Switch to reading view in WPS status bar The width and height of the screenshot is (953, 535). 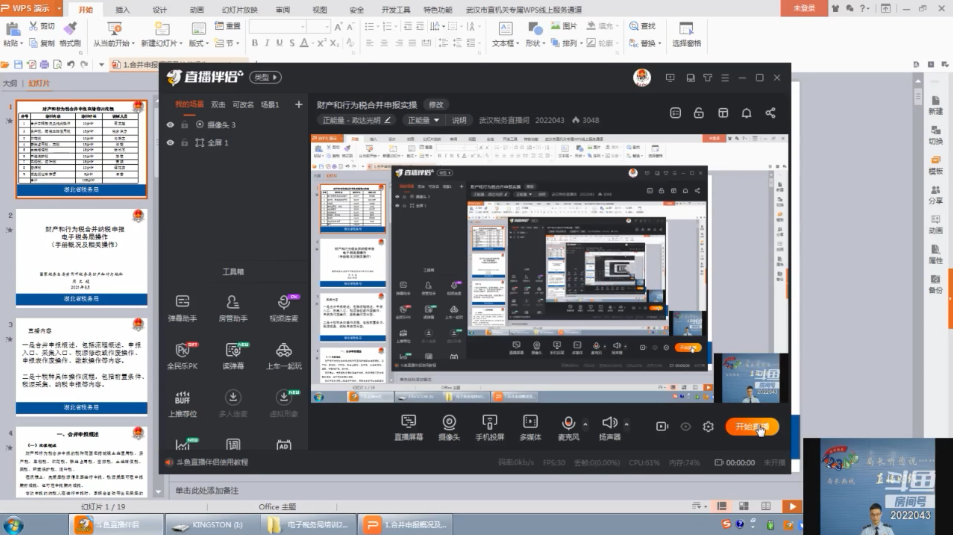tap(766, 506)
